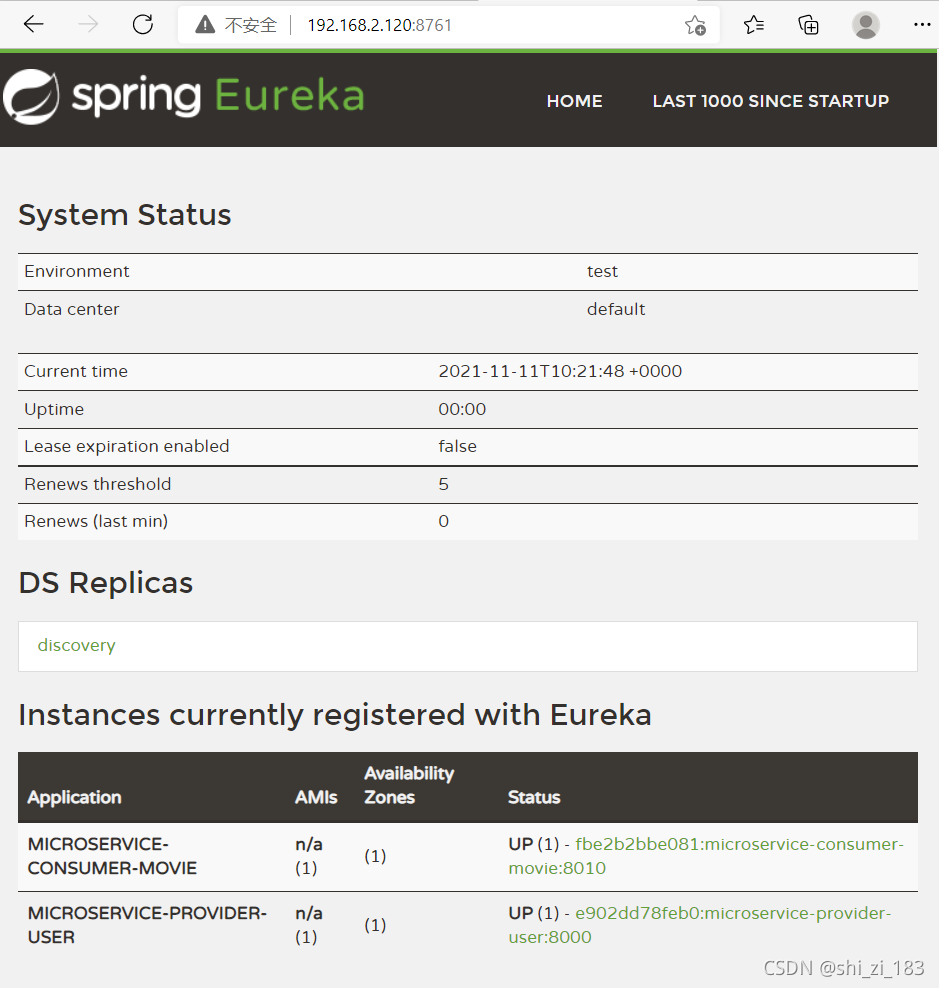This screenshot has width=939, height=988.
Task: Click the '不安全' not secure label
Action: [x=251, y=25]
